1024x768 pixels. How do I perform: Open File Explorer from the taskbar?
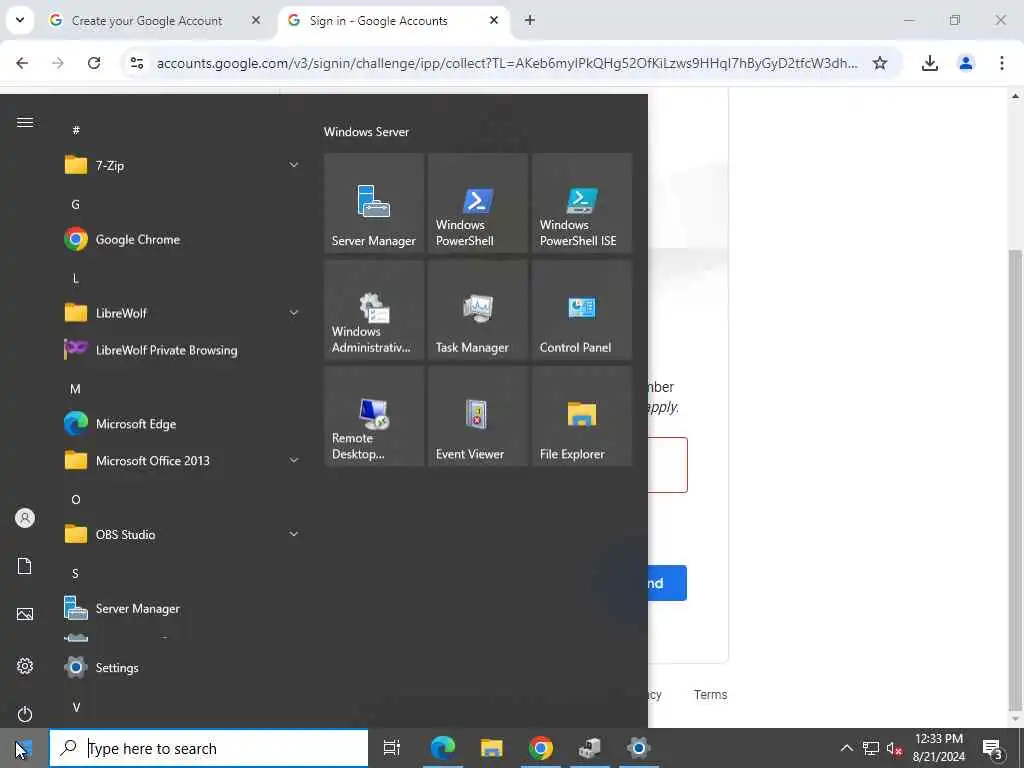pos(491,748)
